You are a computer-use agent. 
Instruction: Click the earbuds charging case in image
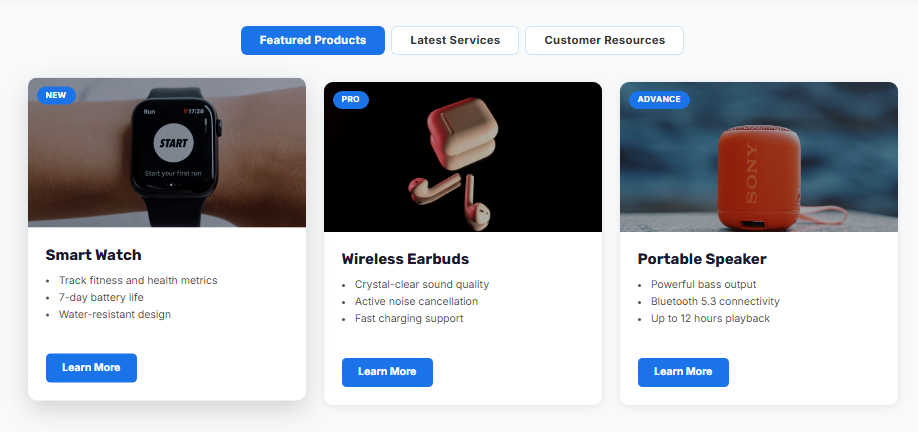click(463, 132)
